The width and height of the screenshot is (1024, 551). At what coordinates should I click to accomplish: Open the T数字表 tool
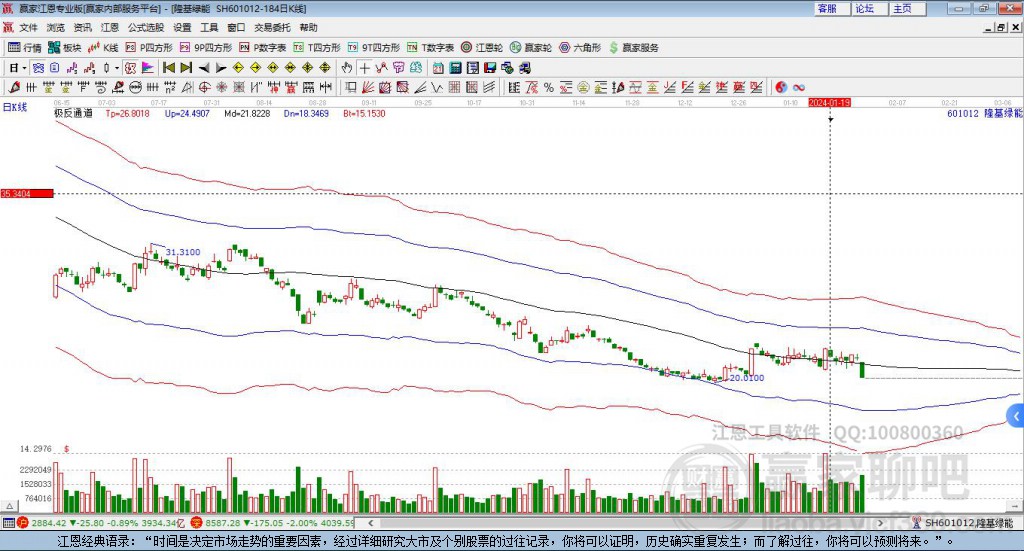[430, 48]
